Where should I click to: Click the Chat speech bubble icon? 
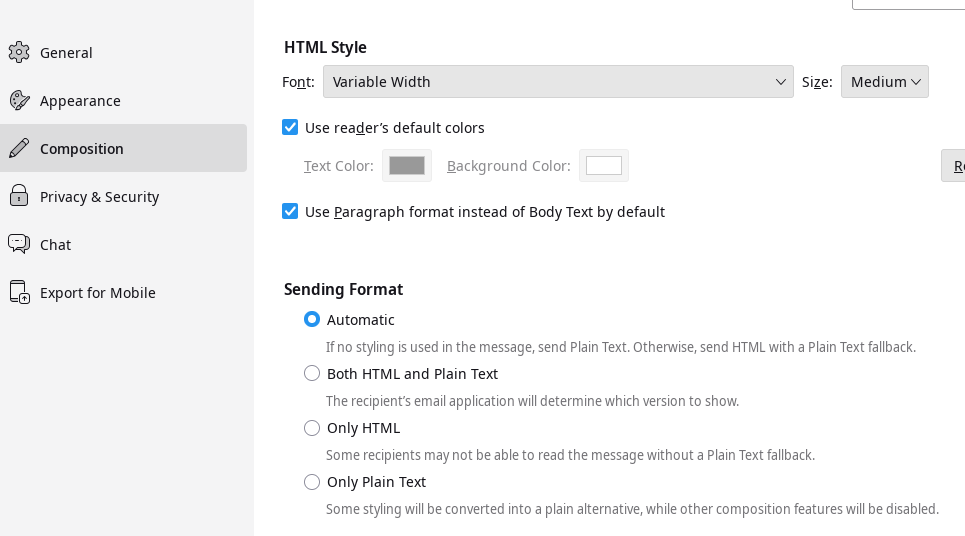(19, 244)
